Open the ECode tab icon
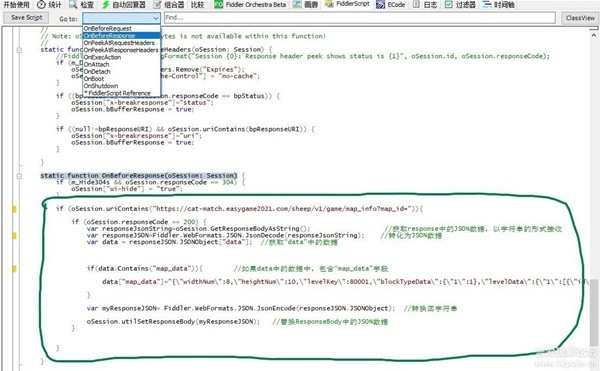 tap(380, 5)
